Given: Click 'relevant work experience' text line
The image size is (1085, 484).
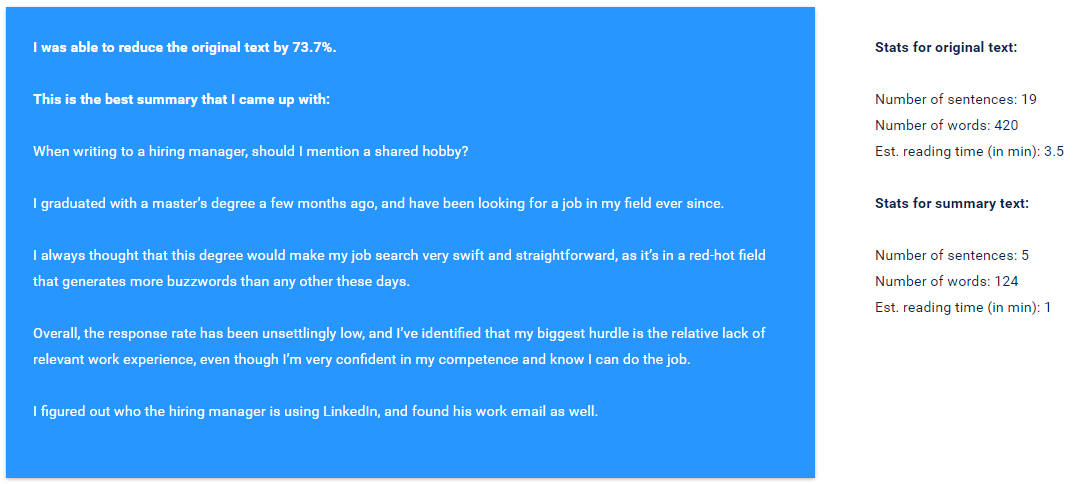Looking at the screenshot, I should [361, 360].
